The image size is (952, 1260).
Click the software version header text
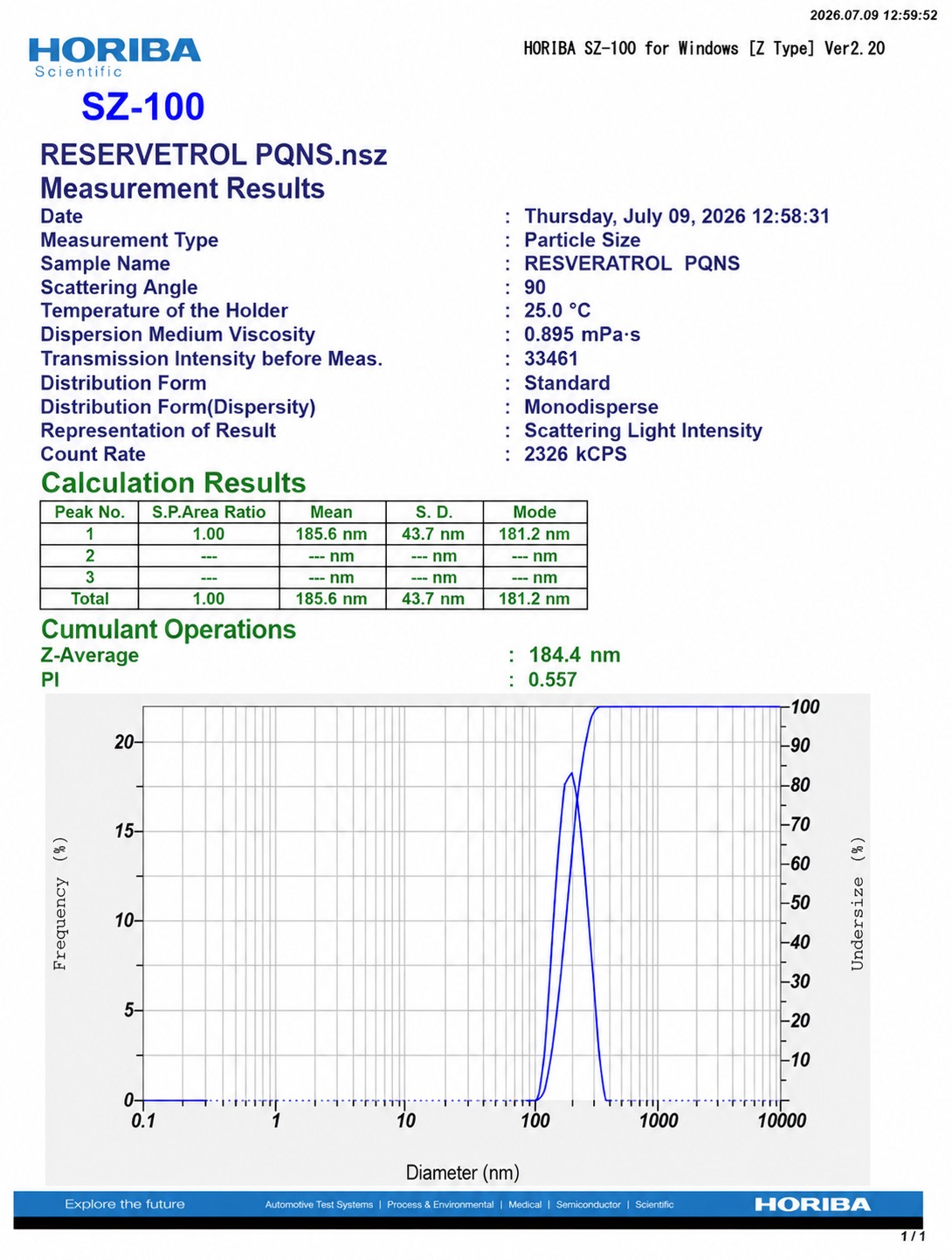click(704, 48)
